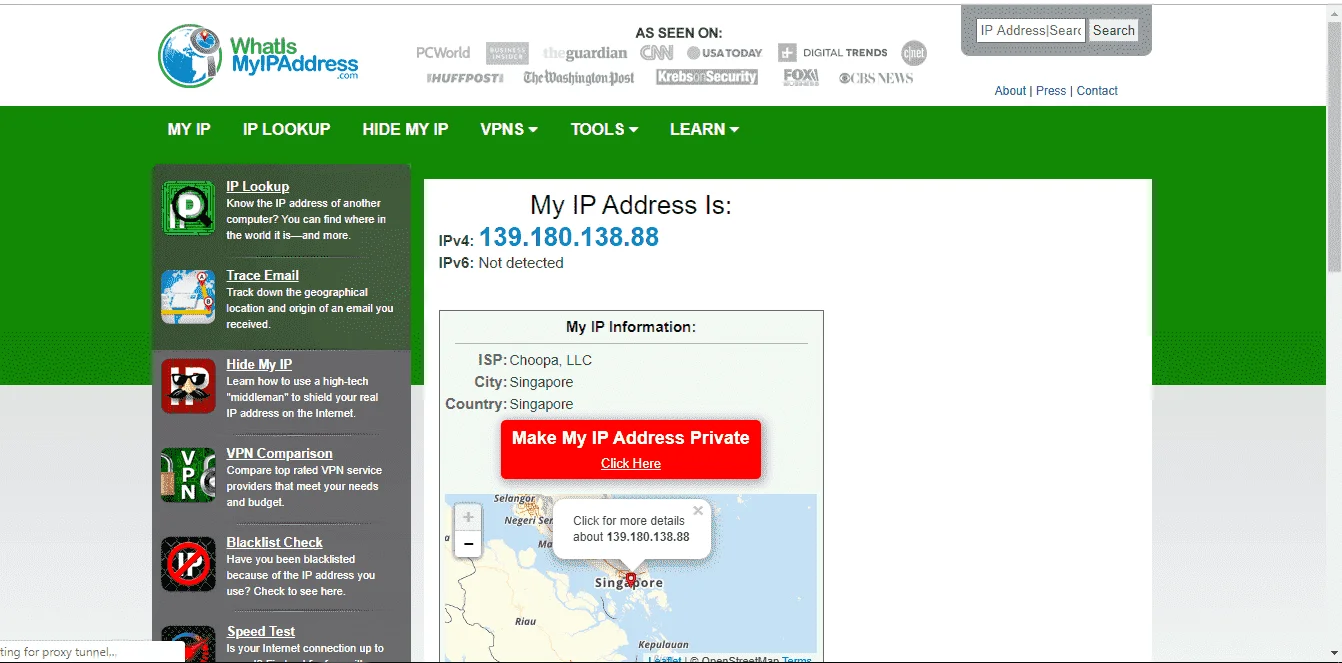The image size is (1342, 663).
Task: Open the VPN Comparison icon
Action: point(188,475)
